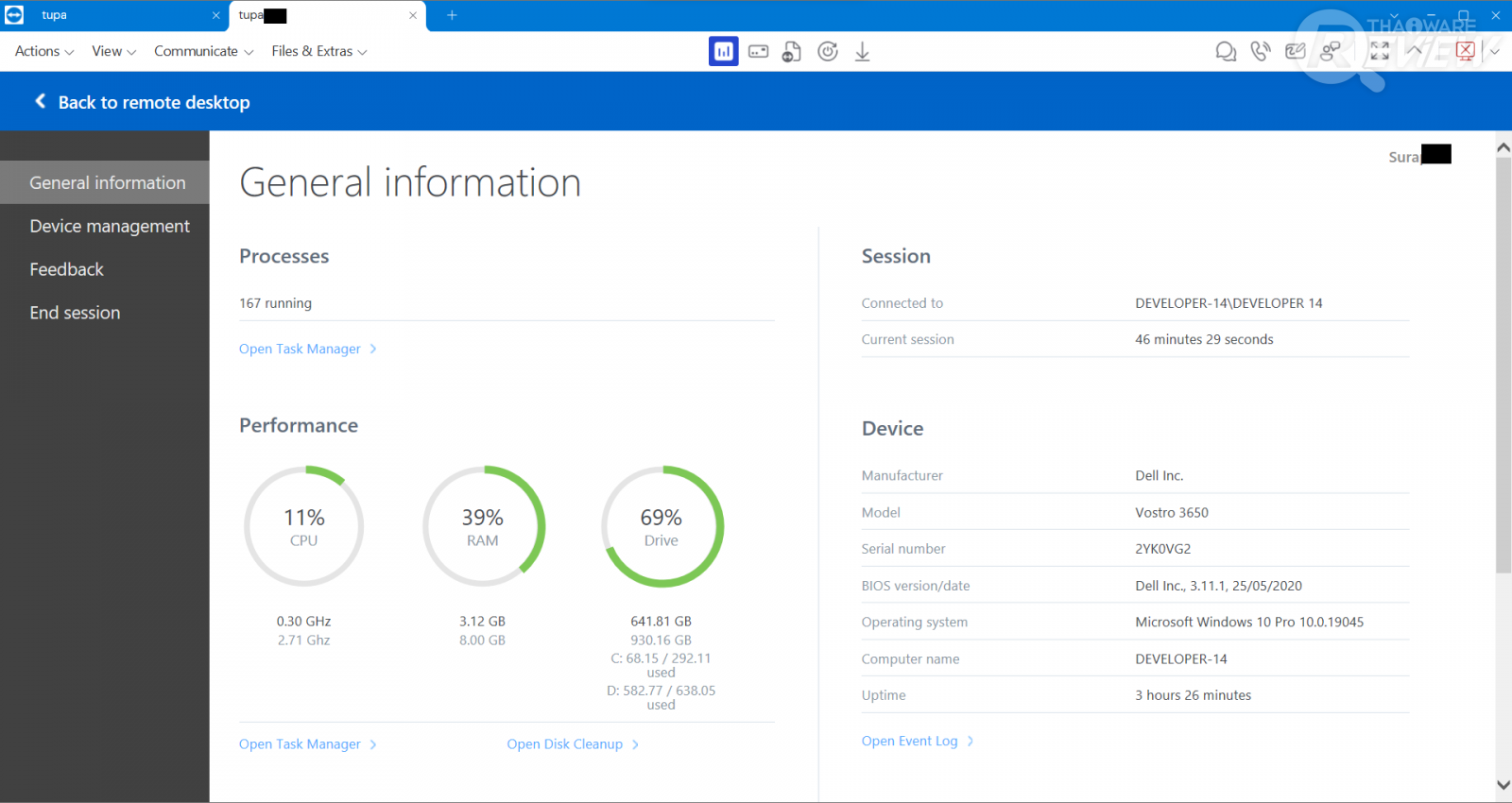Open the dashboard statistics toolbar icon
The image size is (1512, 803).
[724, 51]
